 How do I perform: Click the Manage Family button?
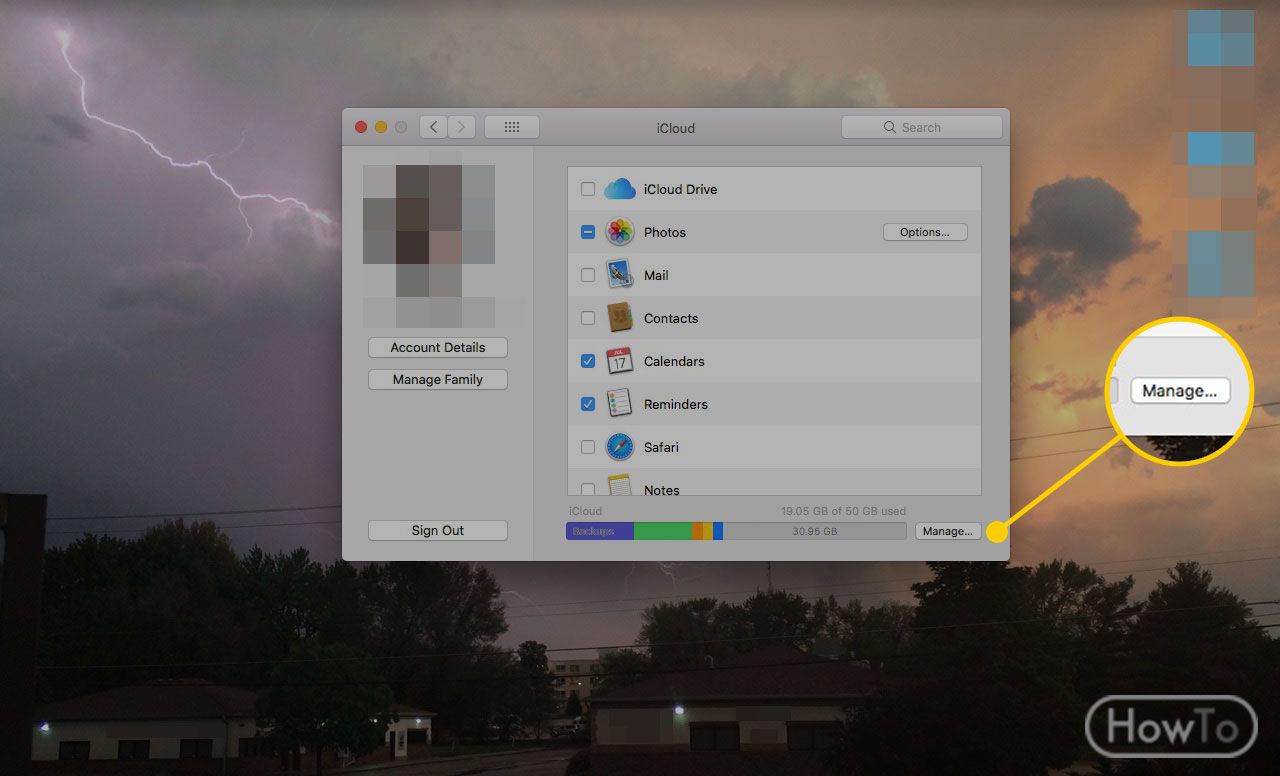pos(438,380)
